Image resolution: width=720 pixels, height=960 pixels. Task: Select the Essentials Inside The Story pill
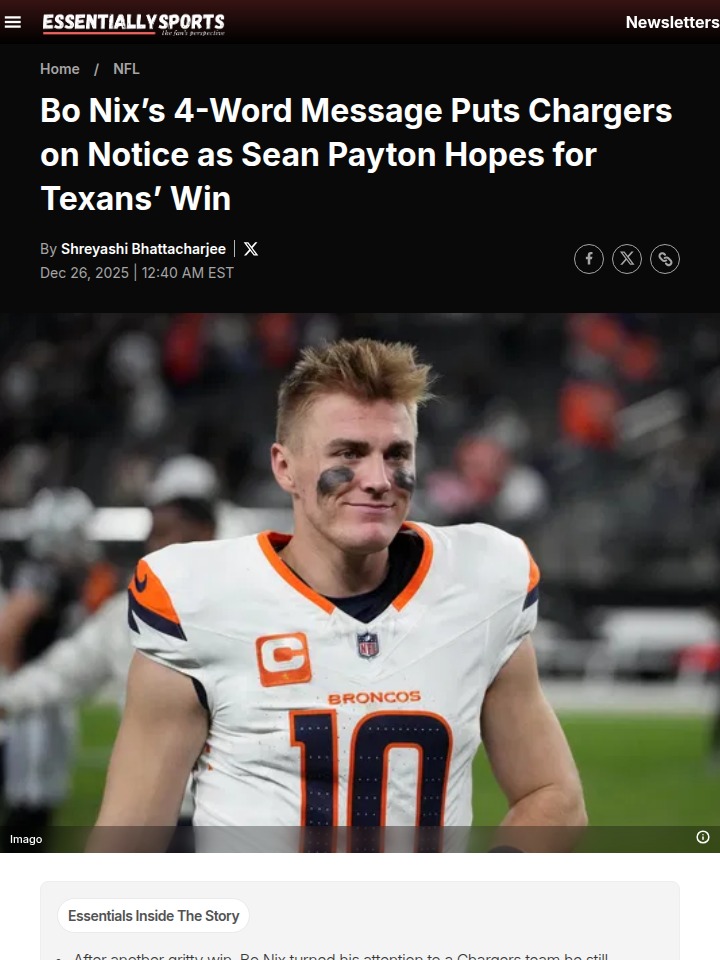[x=153, y=916]
